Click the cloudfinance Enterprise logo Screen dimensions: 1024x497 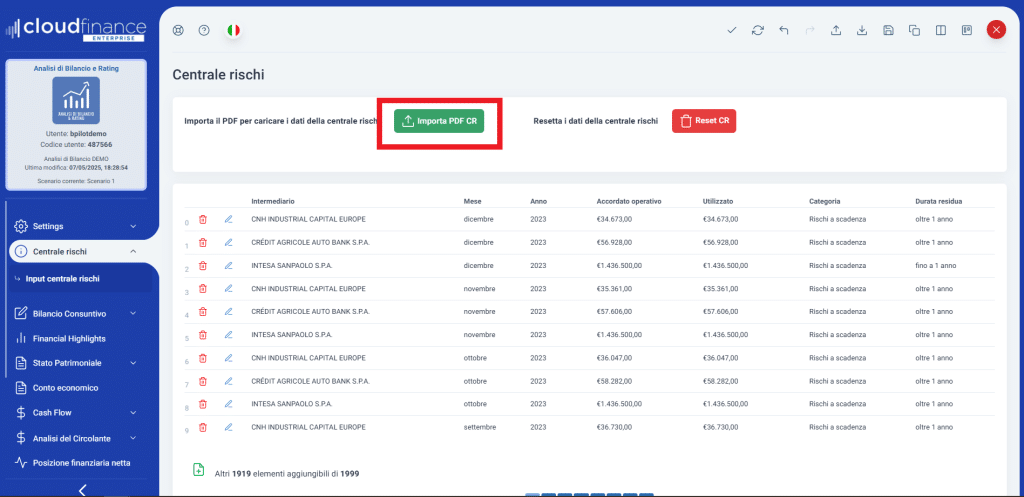tap(76, 30)
